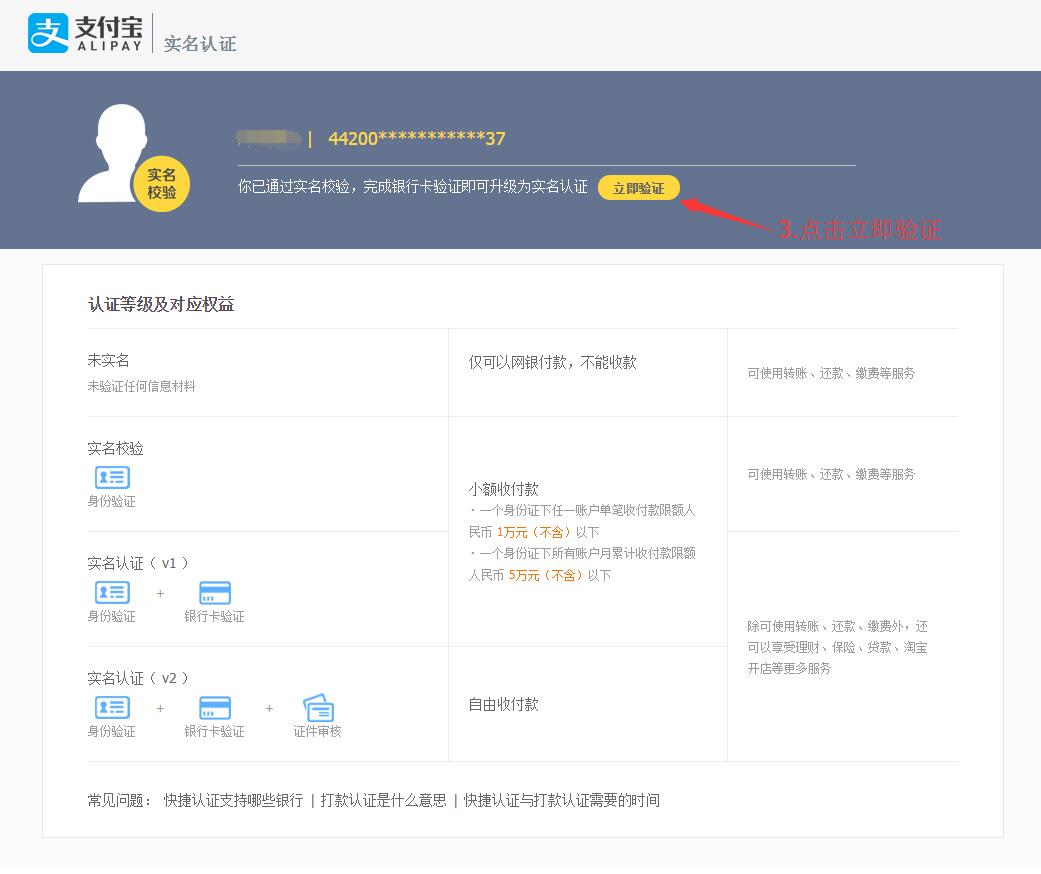Click 可使用转账、还款、缴费等服务 in 实名校验 row
This screenshot has height=874, width=1041.
pyautogui.click(x=831, y=474)
